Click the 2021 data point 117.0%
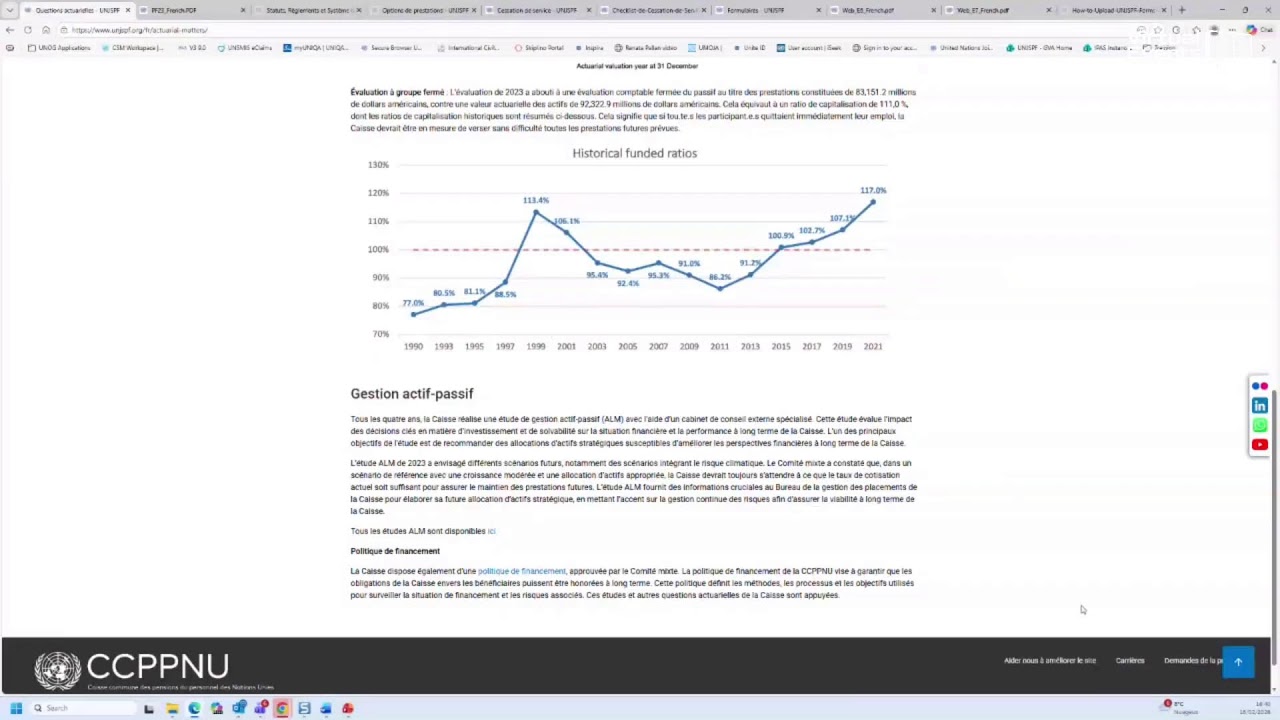The height and width of the screenshot is (720, 1280). coord(873,202)
